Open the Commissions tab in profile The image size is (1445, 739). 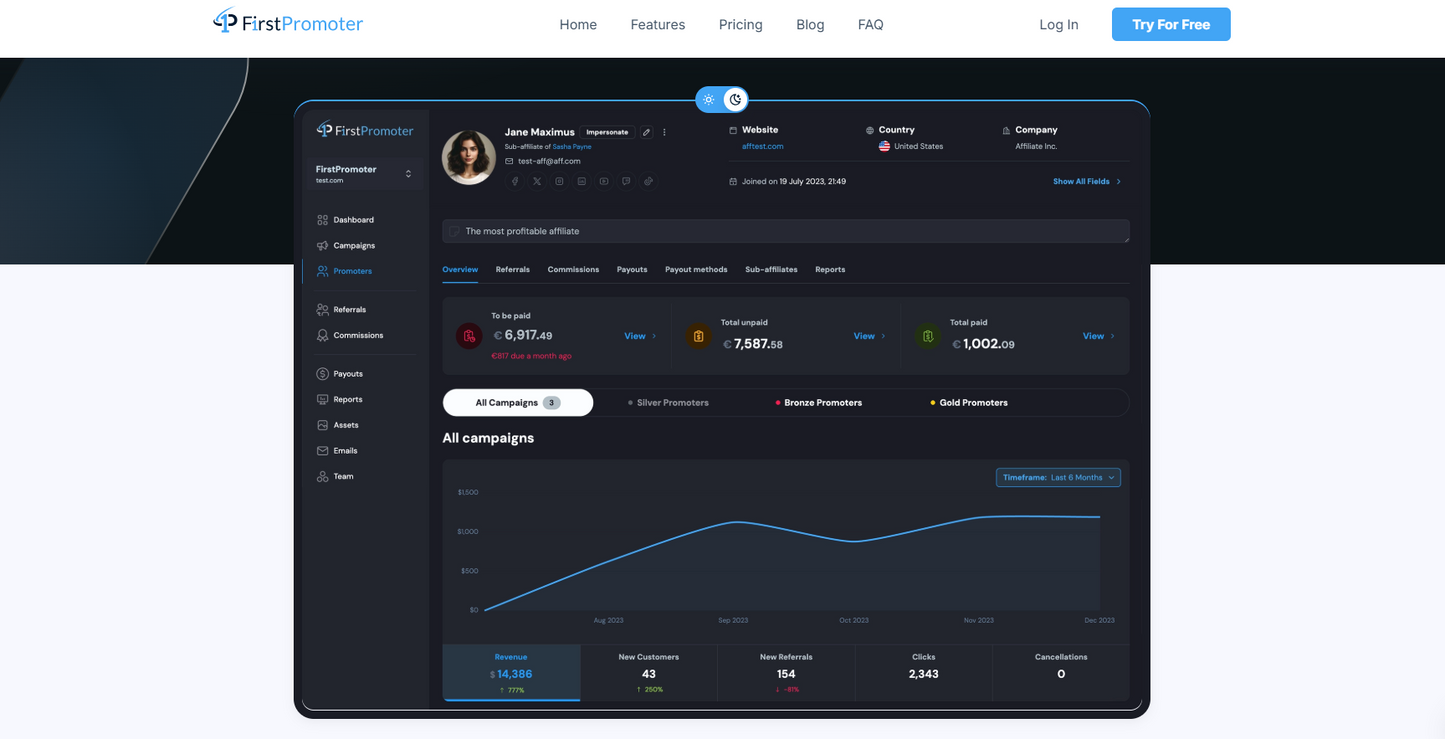click(573, 270)
